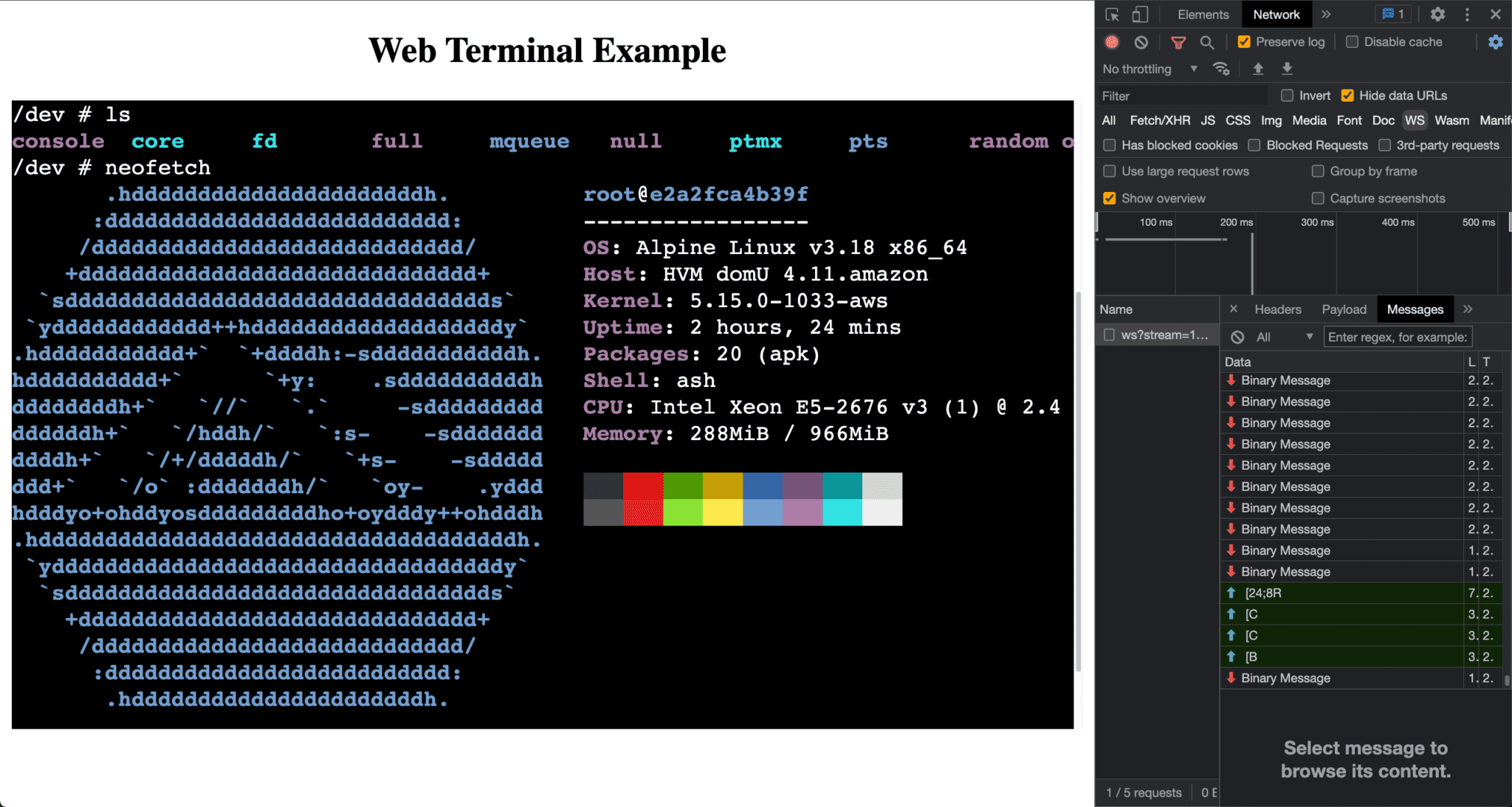Screen dimensions: 1512x807
Task: Open the network request search
Action: (x=1208, y=42)
